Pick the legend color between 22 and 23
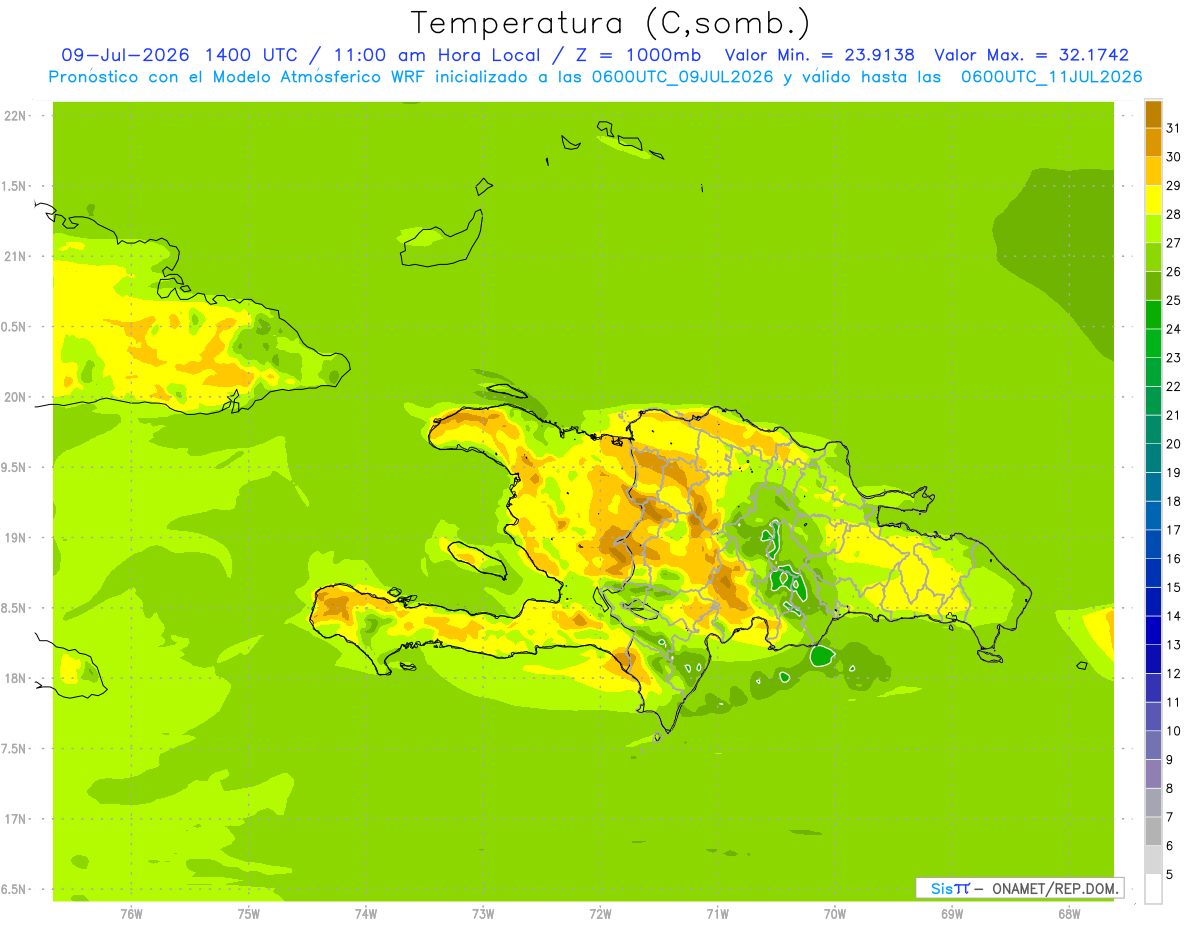The width and height of the screenshot is (1200, 927). 1153,372
